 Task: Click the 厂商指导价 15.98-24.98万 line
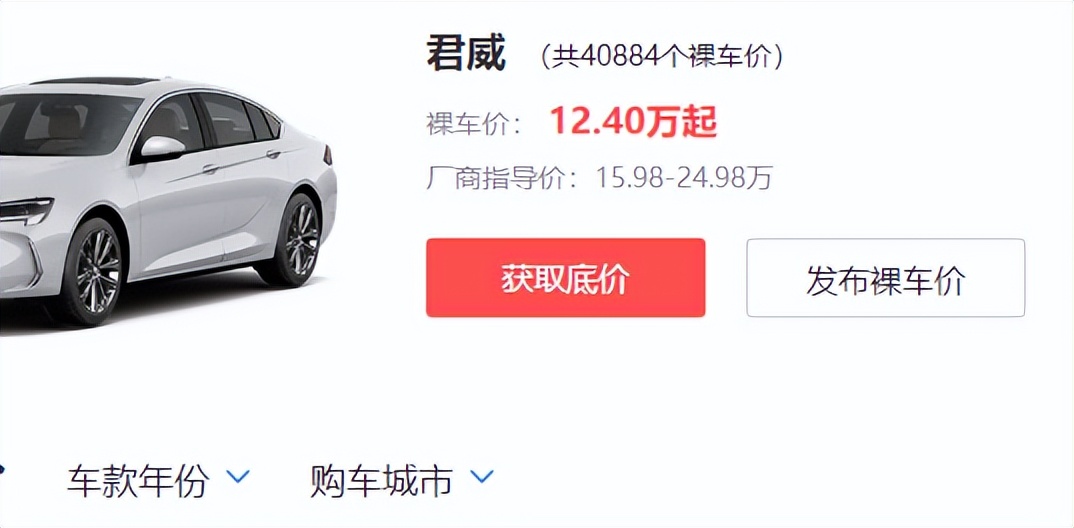(x=599, y=178)
